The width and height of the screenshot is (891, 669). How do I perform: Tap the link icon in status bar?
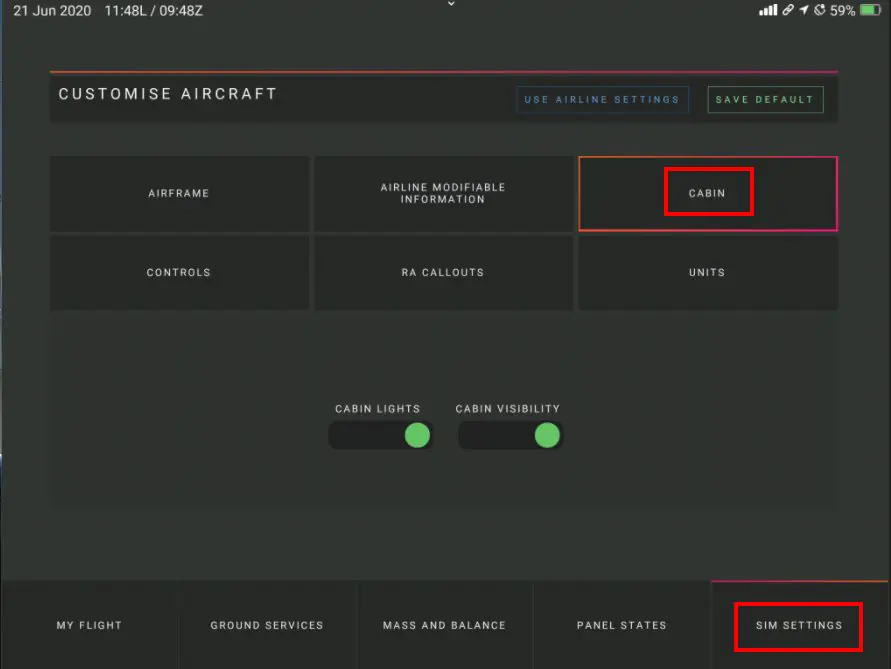pyautogui.click(x=788, y=10)
